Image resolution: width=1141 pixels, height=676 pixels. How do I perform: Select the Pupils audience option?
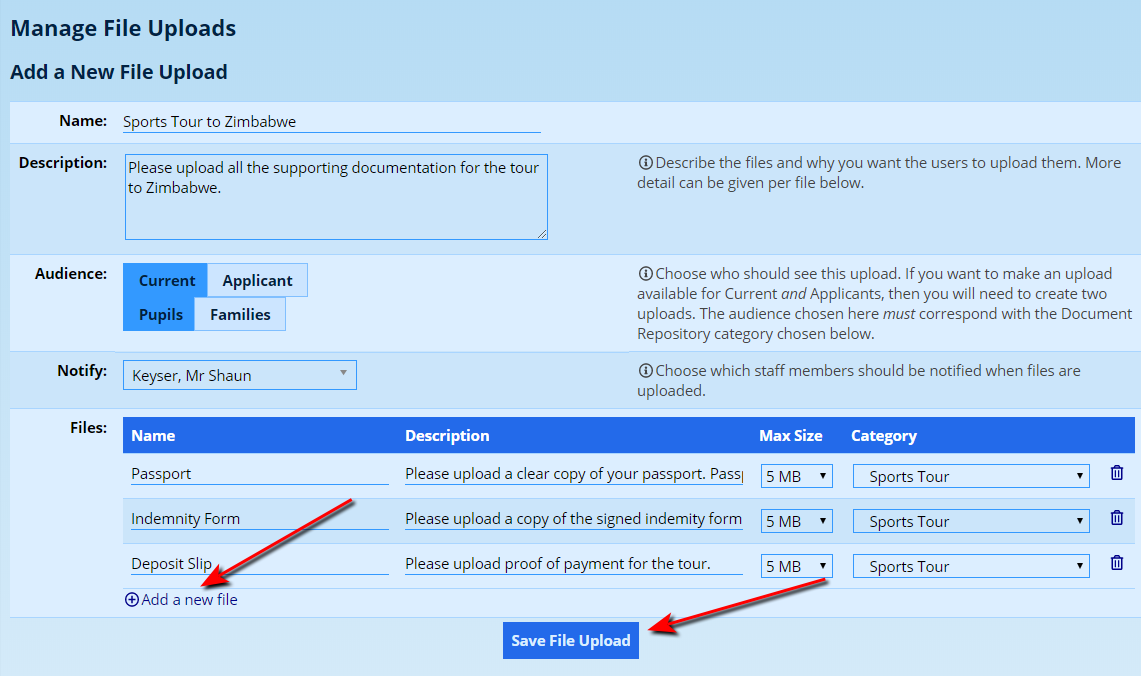click(x=160, y=315)
